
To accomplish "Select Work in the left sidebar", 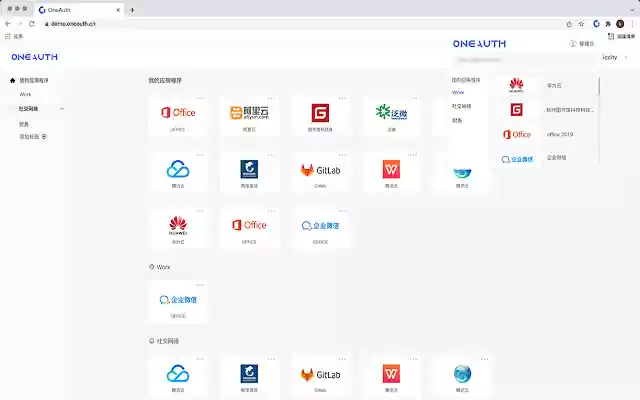I will [25, 94].
